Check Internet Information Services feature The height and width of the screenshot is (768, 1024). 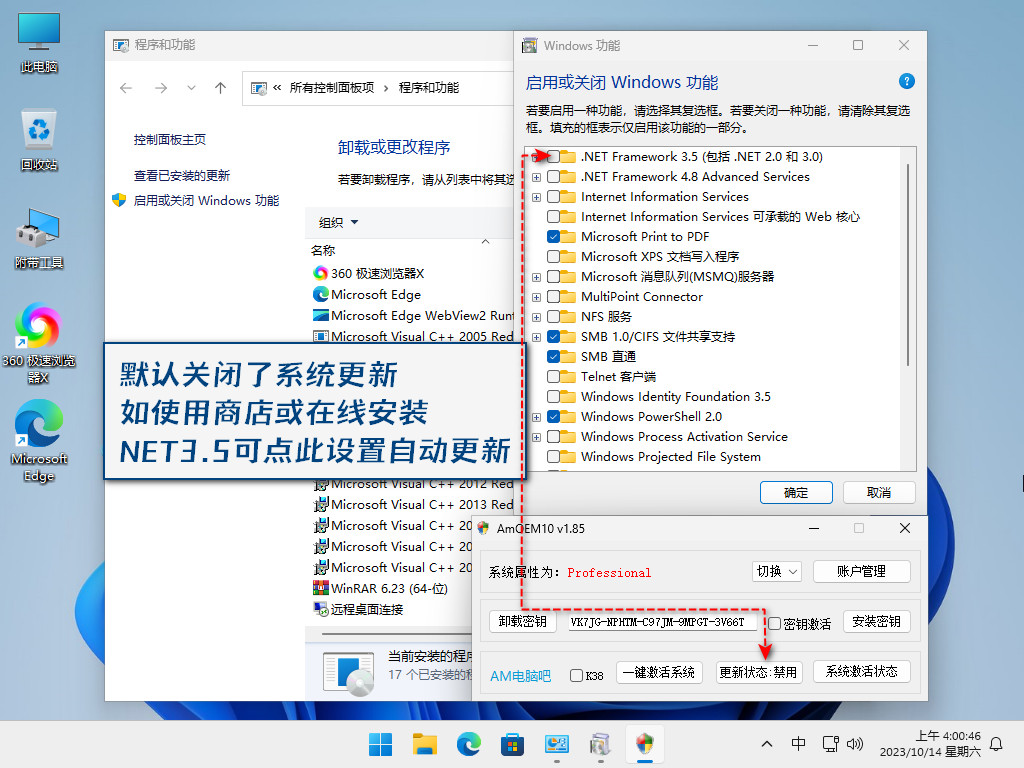(553, 197)
